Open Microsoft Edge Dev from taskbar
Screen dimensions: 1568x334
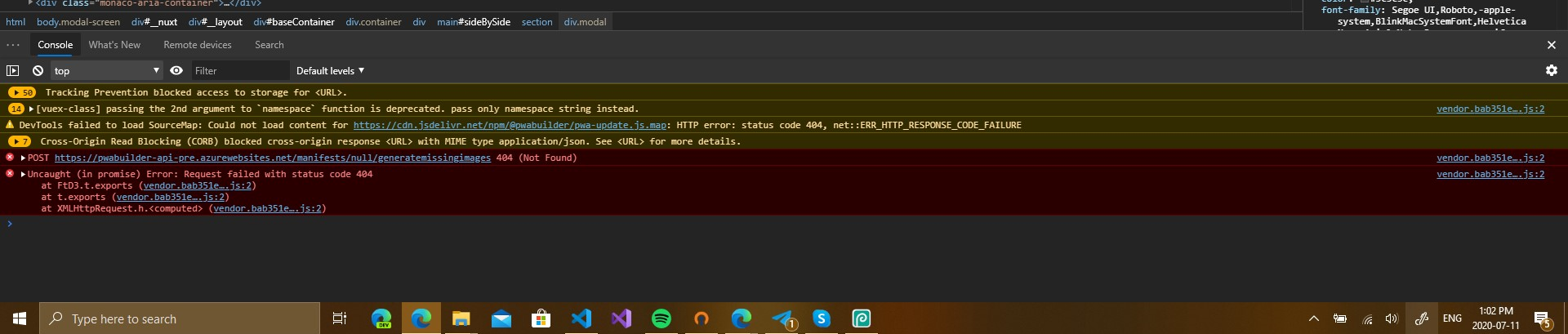pyautogui.click(x=381, y=318)
